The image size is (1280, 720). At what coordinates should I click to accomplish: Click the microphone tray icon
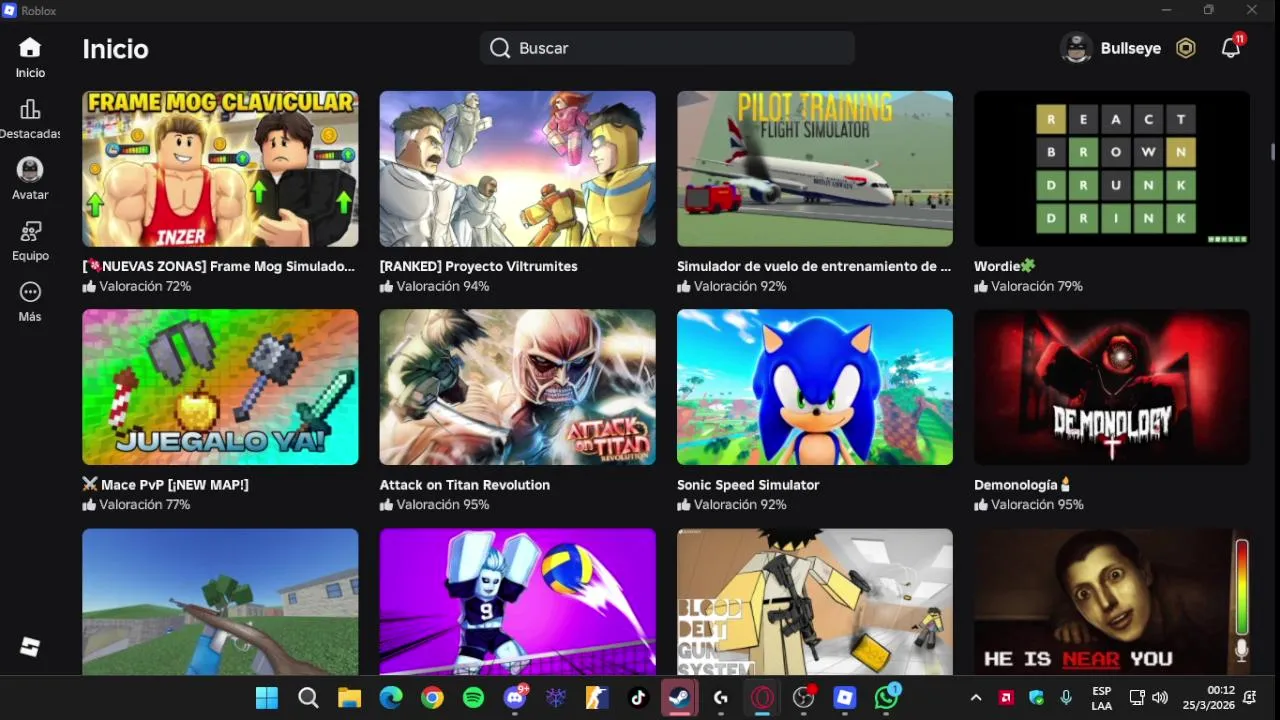tap(1066, 698)
